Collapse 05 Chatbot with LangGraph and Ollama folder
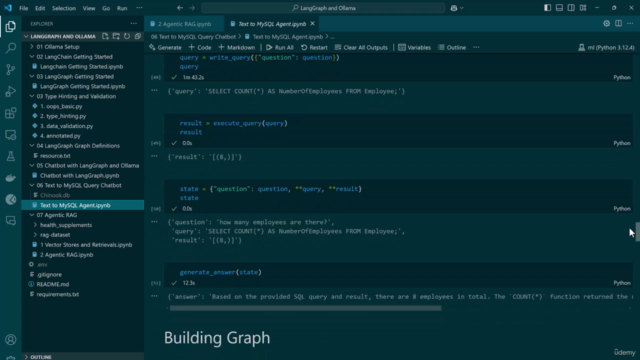 (82, 165)
